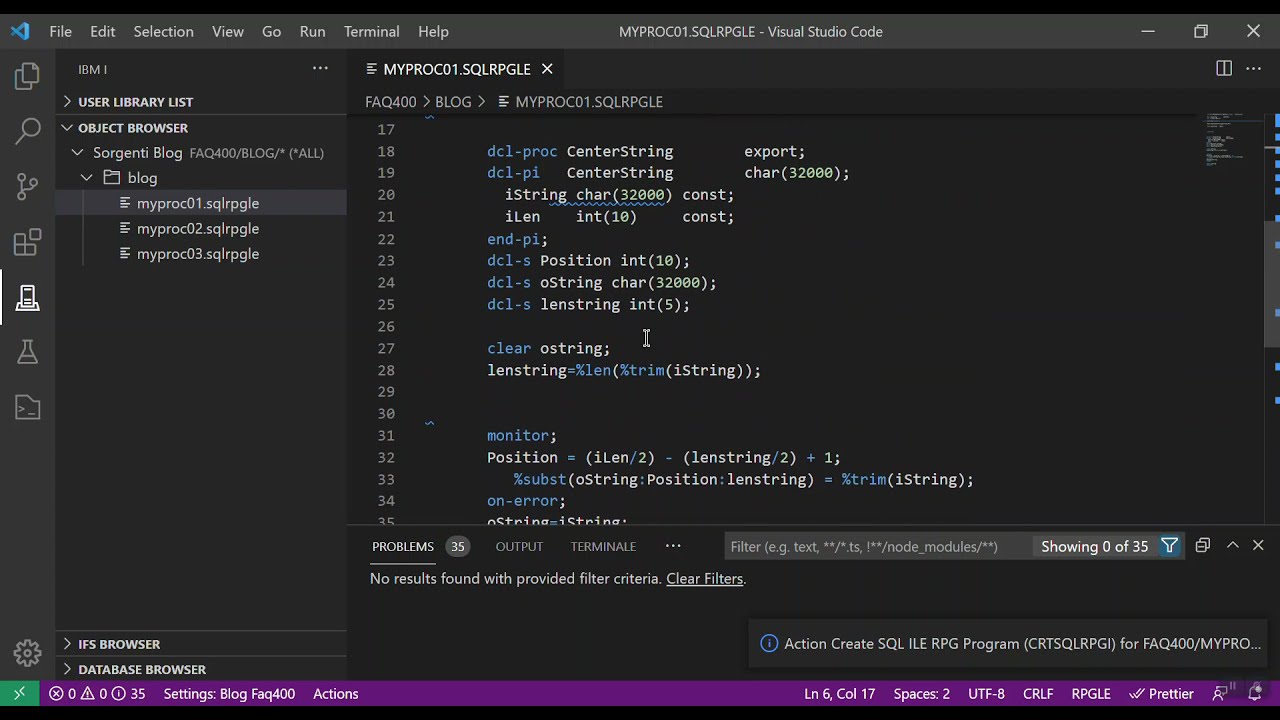Click the FAQ400 breadcrumb
Viewport: 1280px width, 720px height.
point(391,102)
